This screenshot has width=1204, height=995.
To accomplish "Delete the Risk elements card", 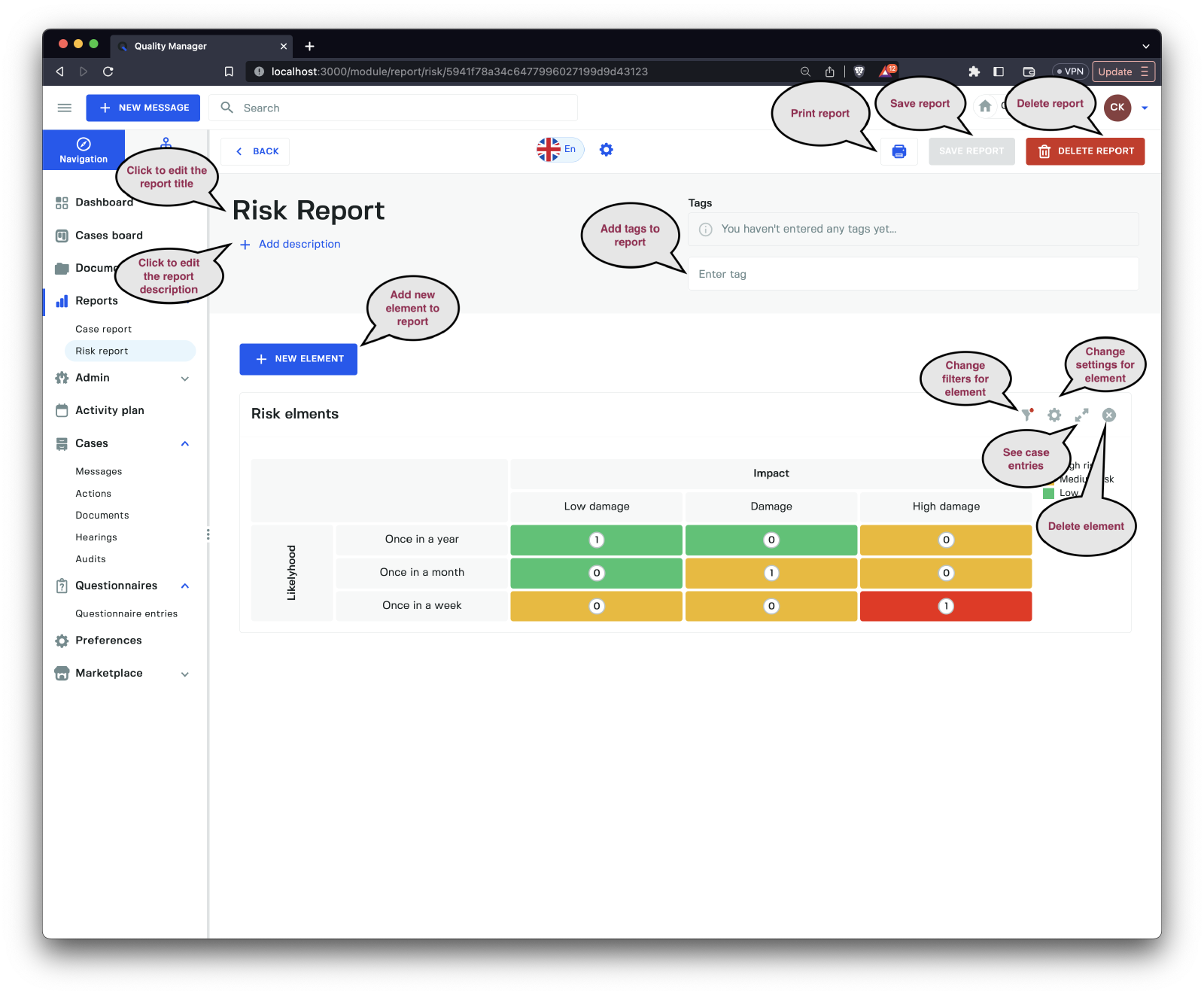I will coord(1108,415).
